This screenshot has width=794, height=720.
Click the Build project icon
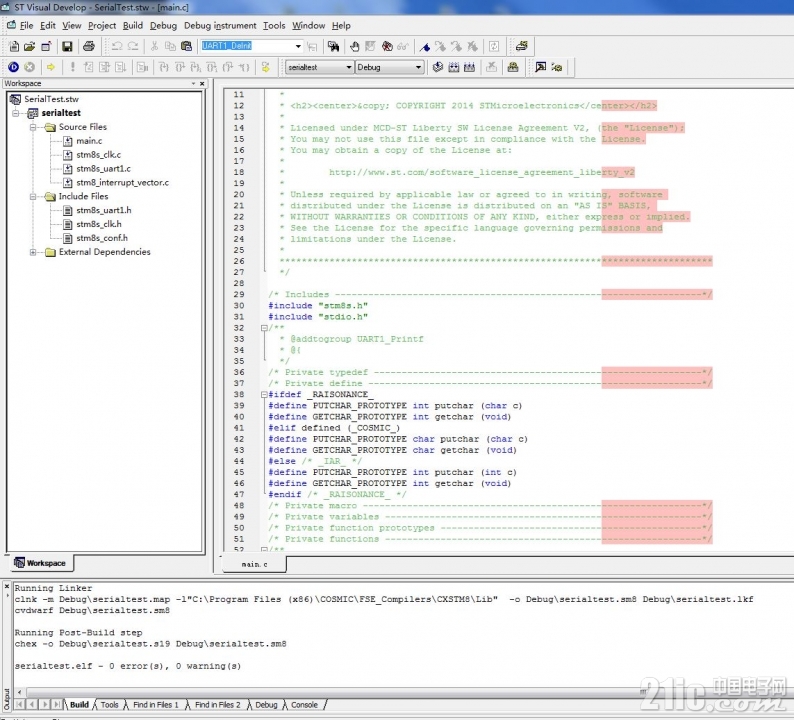pos(453,67)
